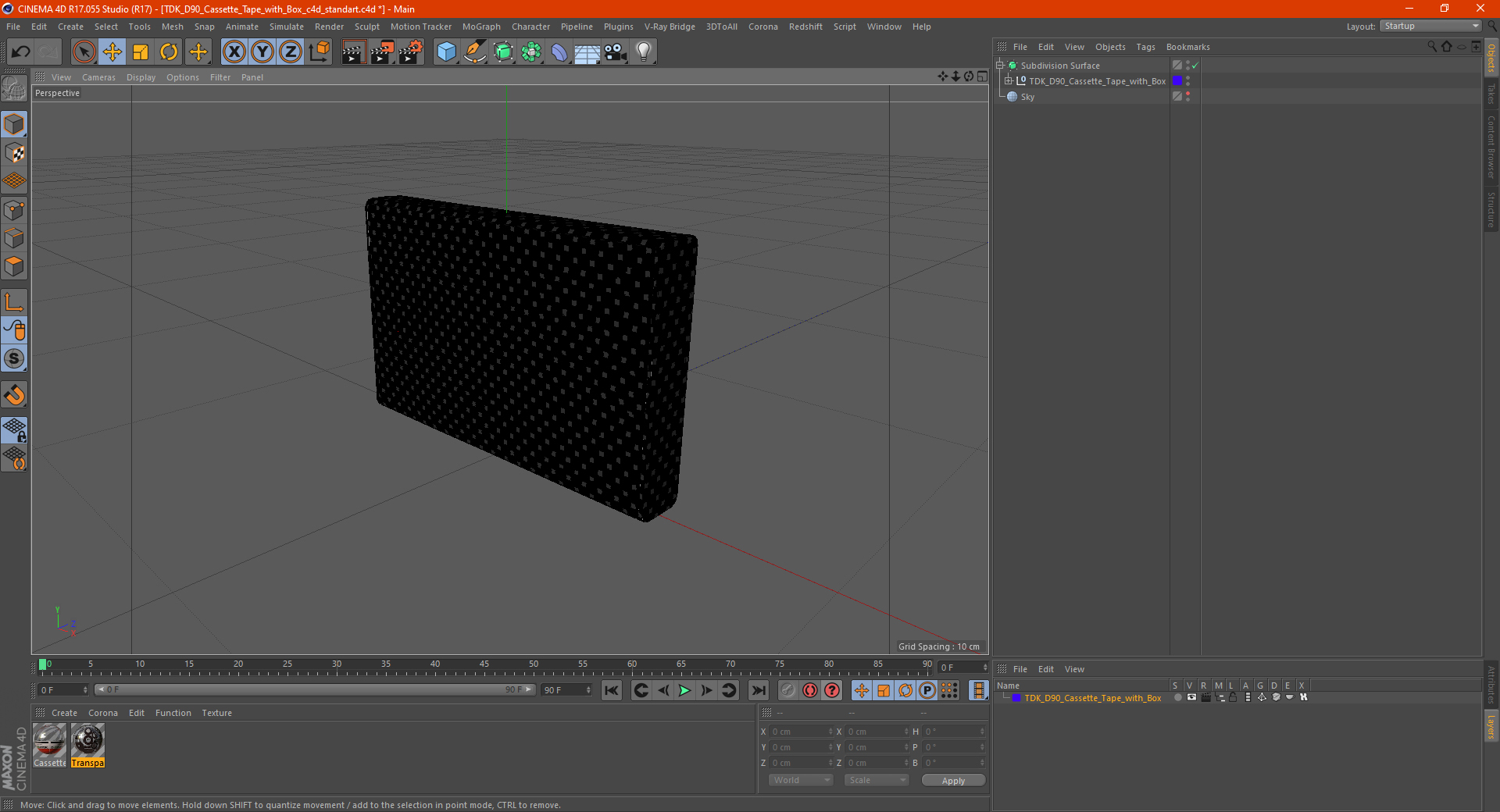Activate the Scale tool
This screenshot has height=812, width=1500.
(x=141, y=52)
